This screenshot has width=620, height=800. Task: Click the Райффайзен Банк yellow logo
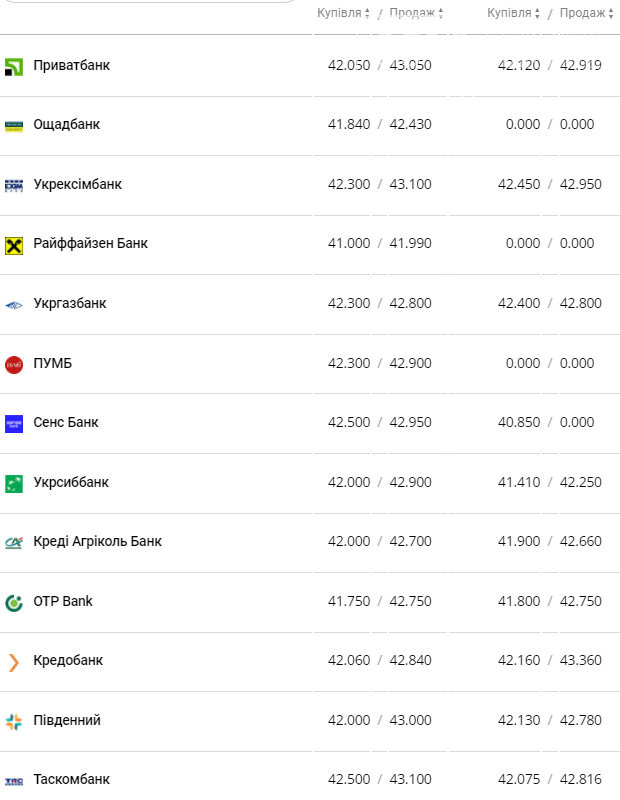tap(14, 245)
